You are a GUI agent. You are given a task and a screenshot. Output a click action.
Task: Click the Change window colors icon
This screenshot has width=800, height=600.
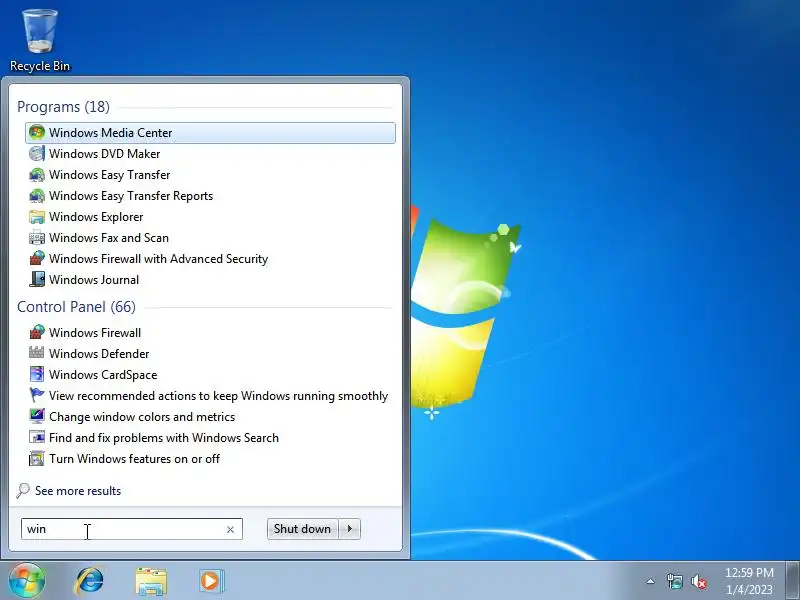click(37, 416)
